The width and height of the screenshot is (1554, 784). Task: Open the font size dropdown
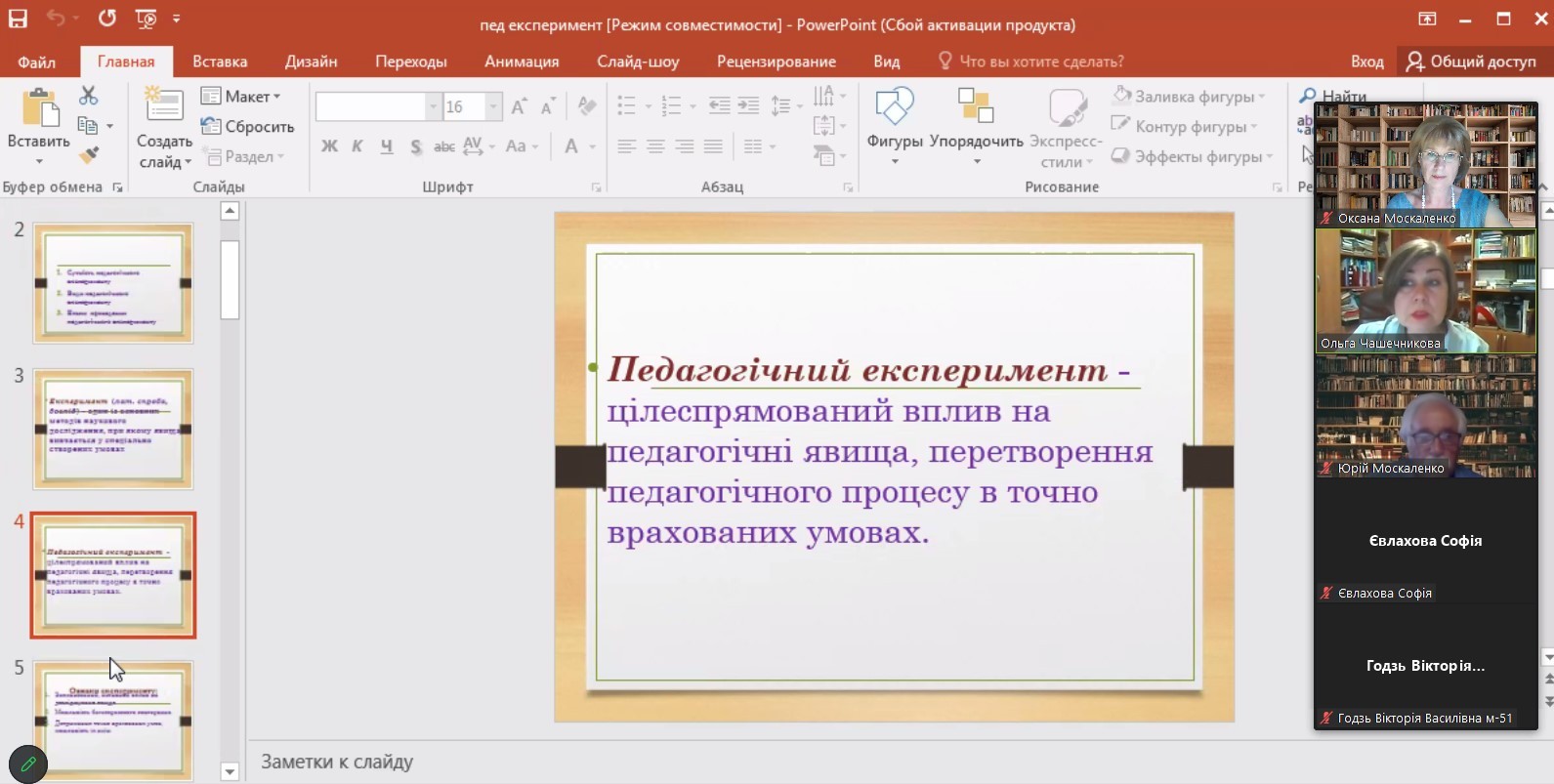[493, 106]
